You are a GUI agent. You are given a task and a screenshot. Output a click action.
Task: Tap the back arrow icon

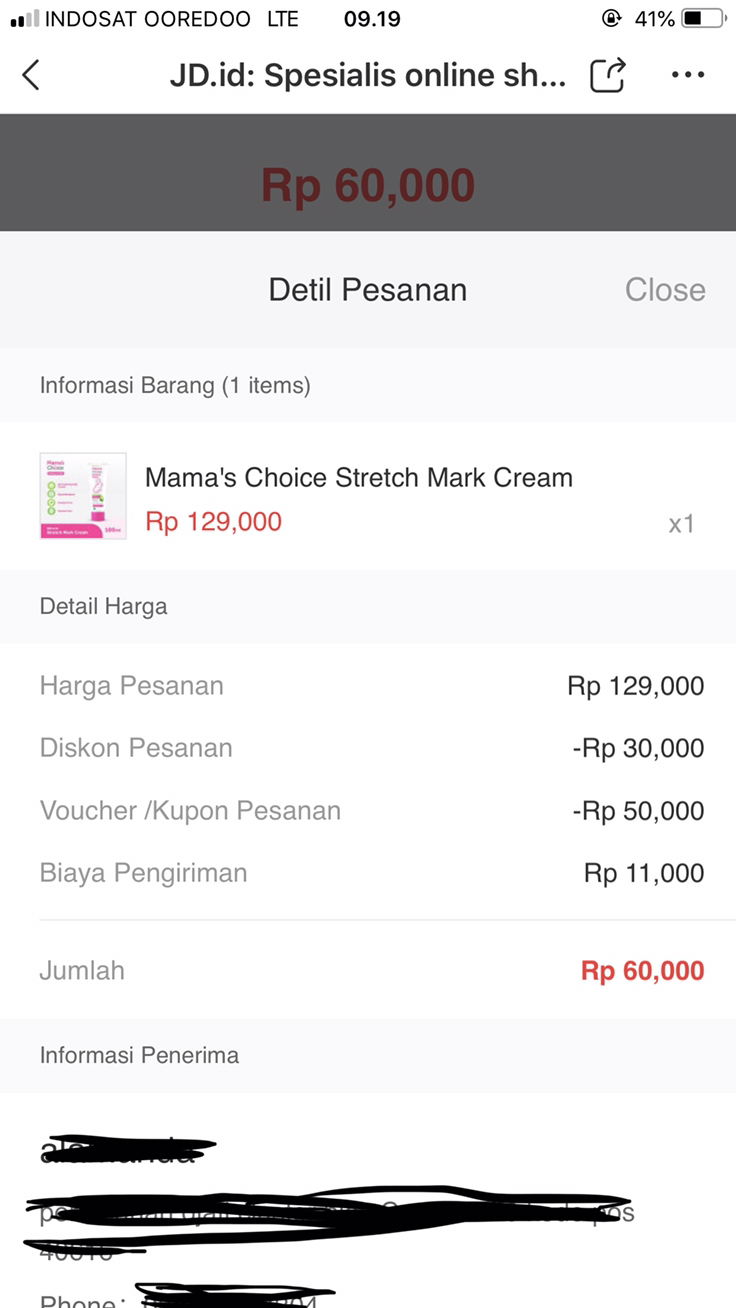coord(31,75)
